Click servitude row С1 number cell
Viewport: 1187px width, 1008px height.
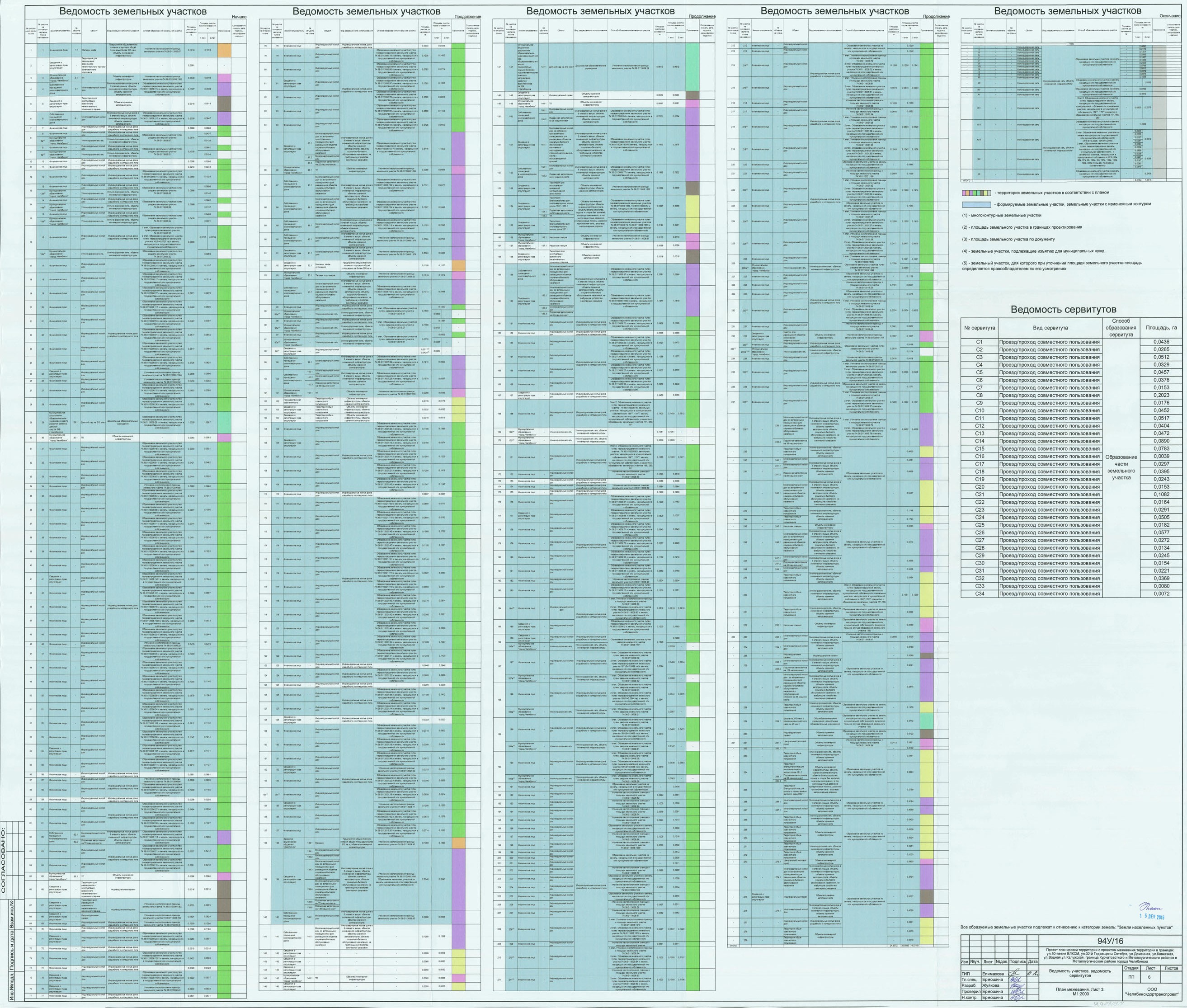tap(979, 342)
